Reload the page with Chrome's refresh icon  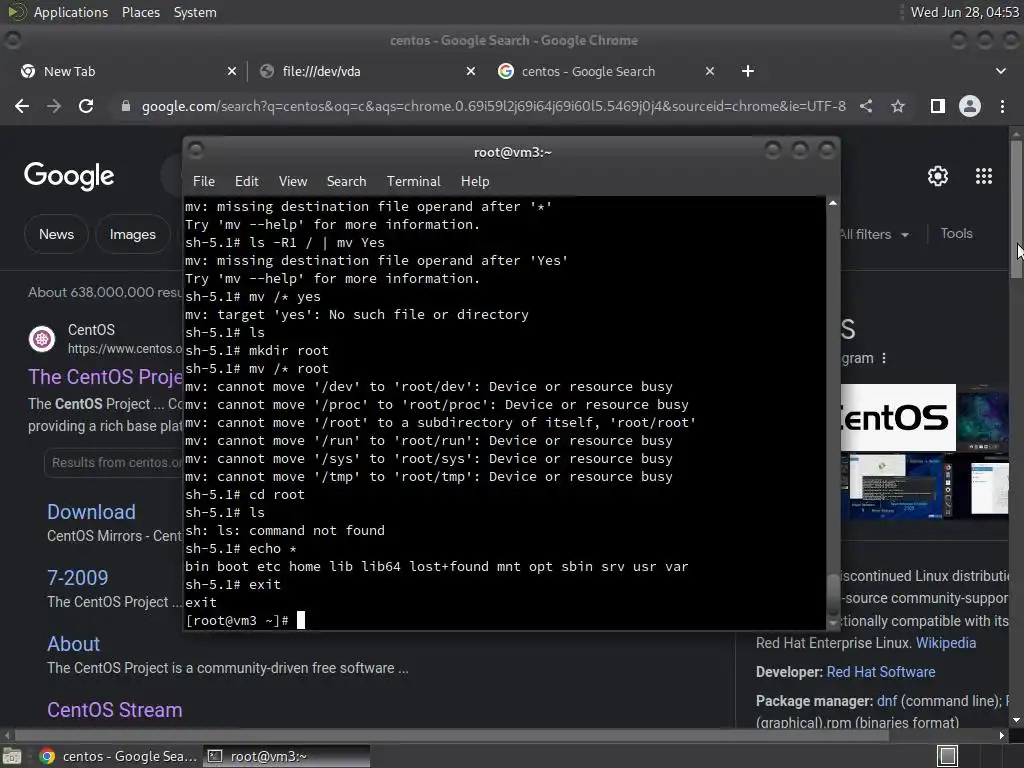tap(86, 106)
